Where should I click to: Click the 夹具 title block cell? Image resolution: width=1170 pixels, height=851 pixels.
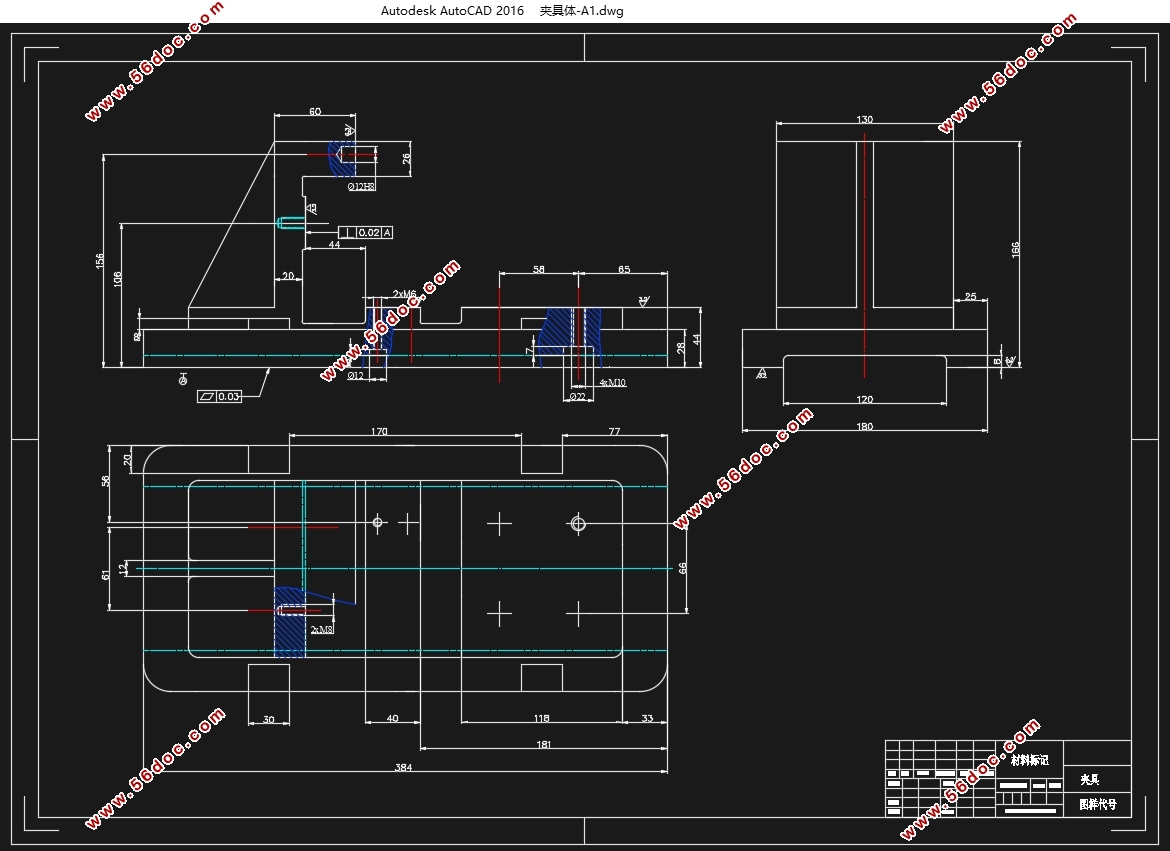click(x=1089, y=779)
